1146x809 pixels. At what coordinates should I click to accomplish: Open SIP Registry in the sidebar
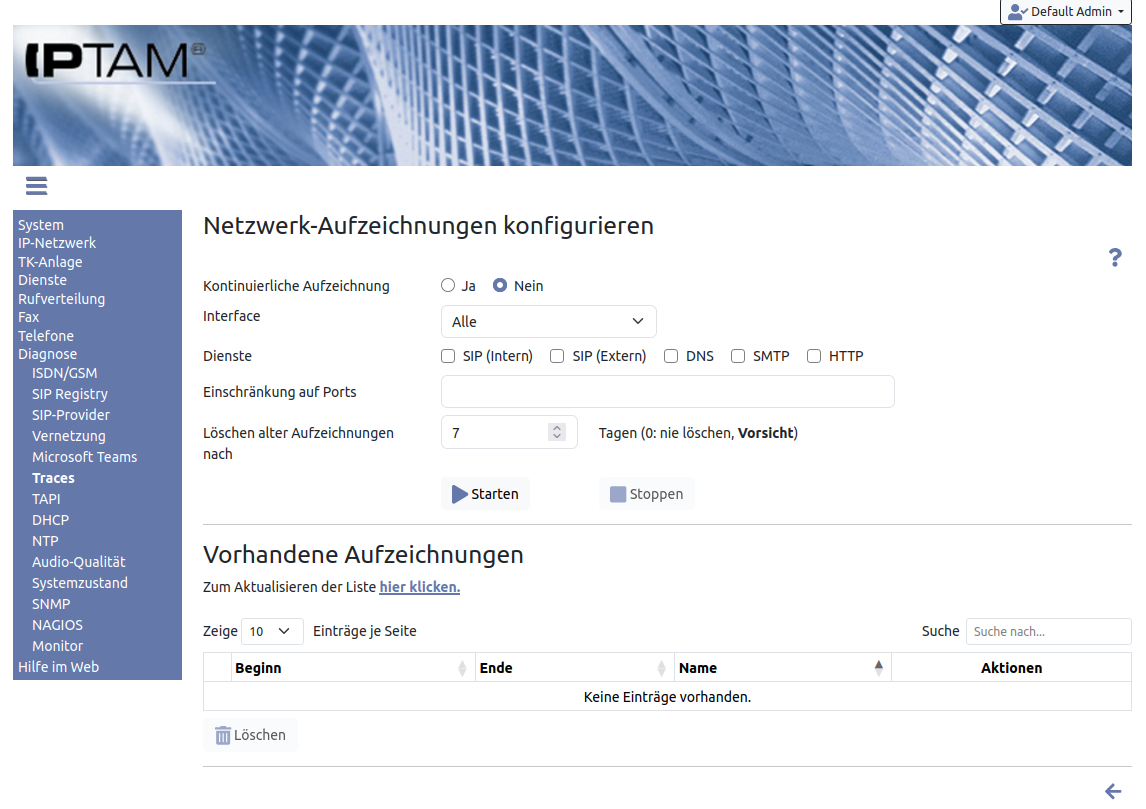tap(70, 394)
